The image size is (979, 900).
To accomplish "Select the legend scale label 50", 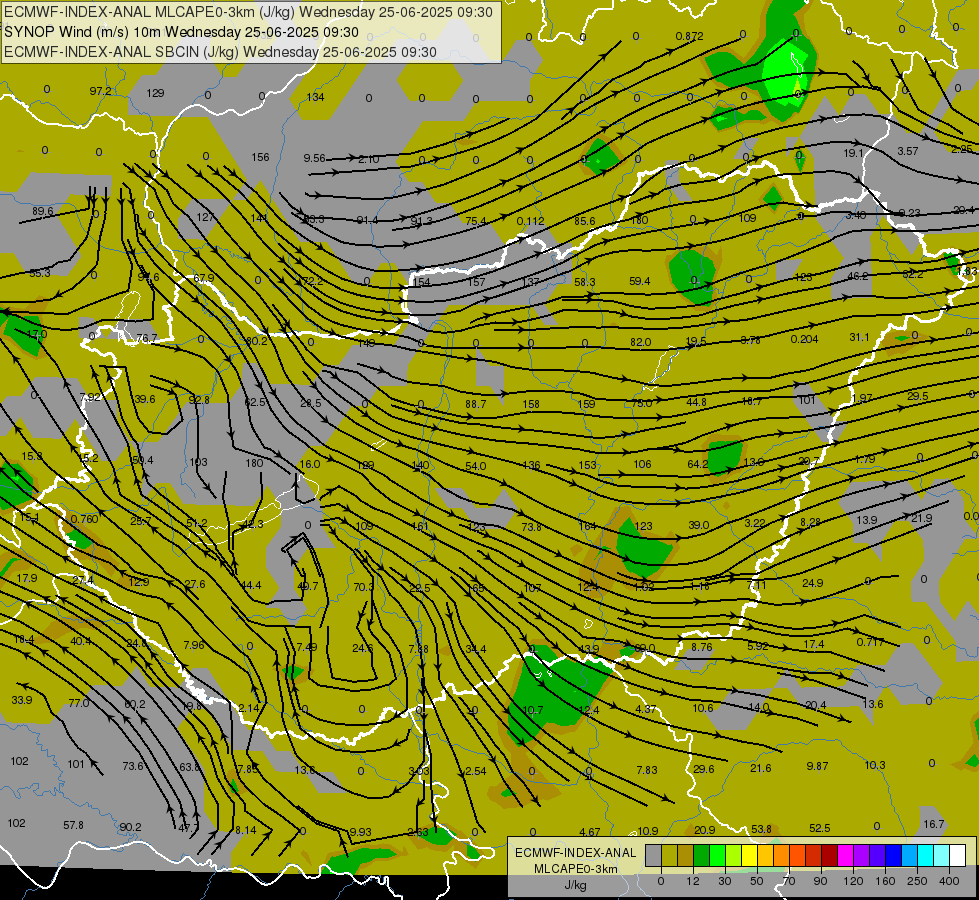I will coord(757,881).
